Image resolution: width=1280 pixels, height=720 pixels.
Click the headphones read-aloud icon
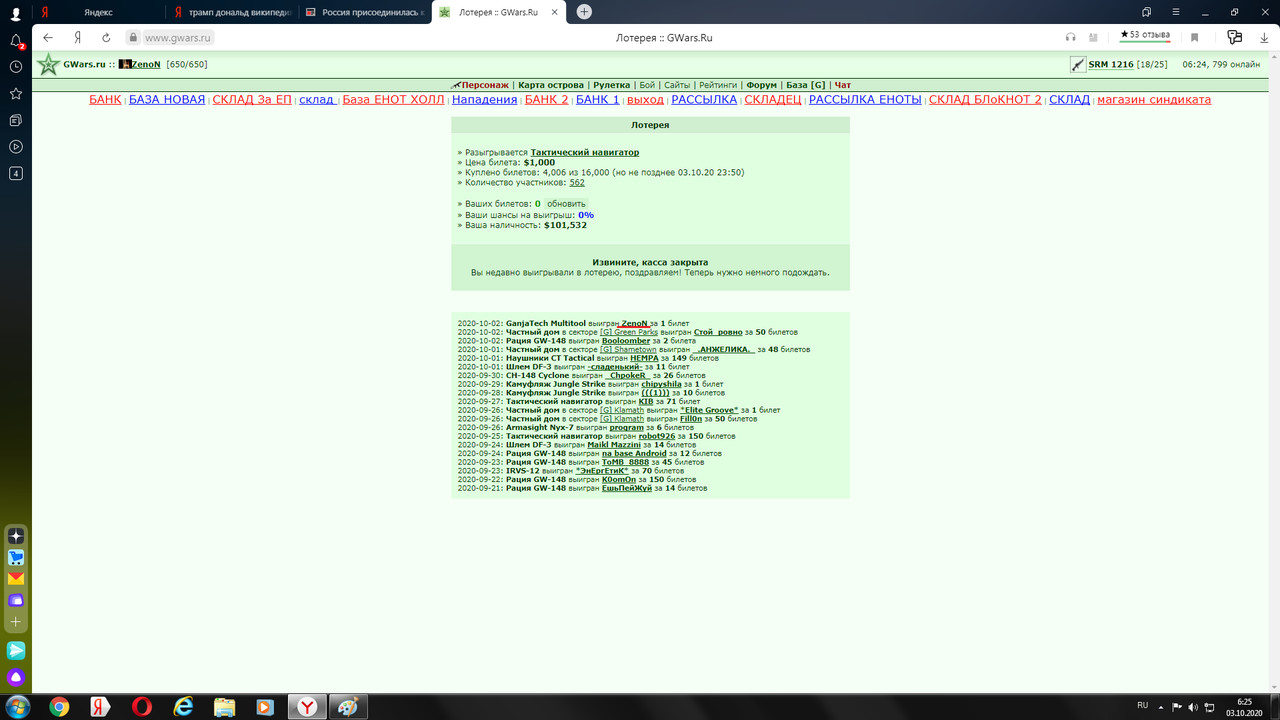point(1071,37)
